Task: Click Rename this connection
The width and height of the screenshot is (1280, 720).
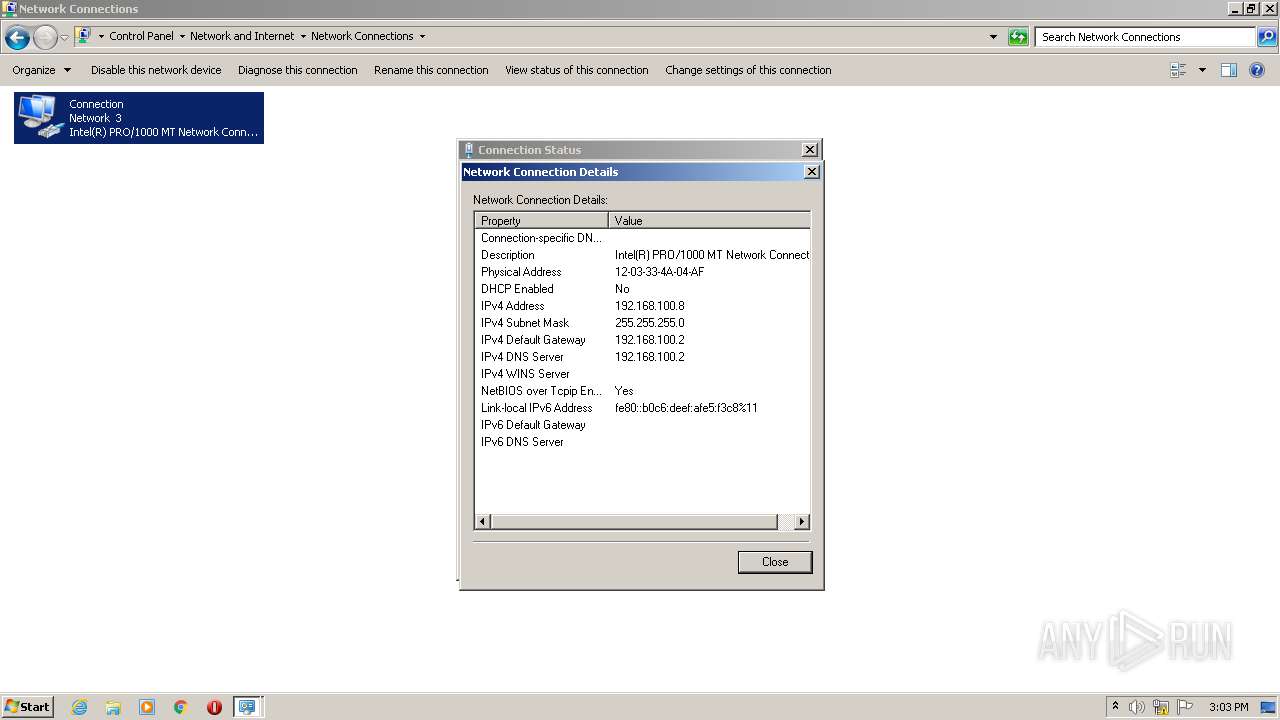Action: point(431,70)
